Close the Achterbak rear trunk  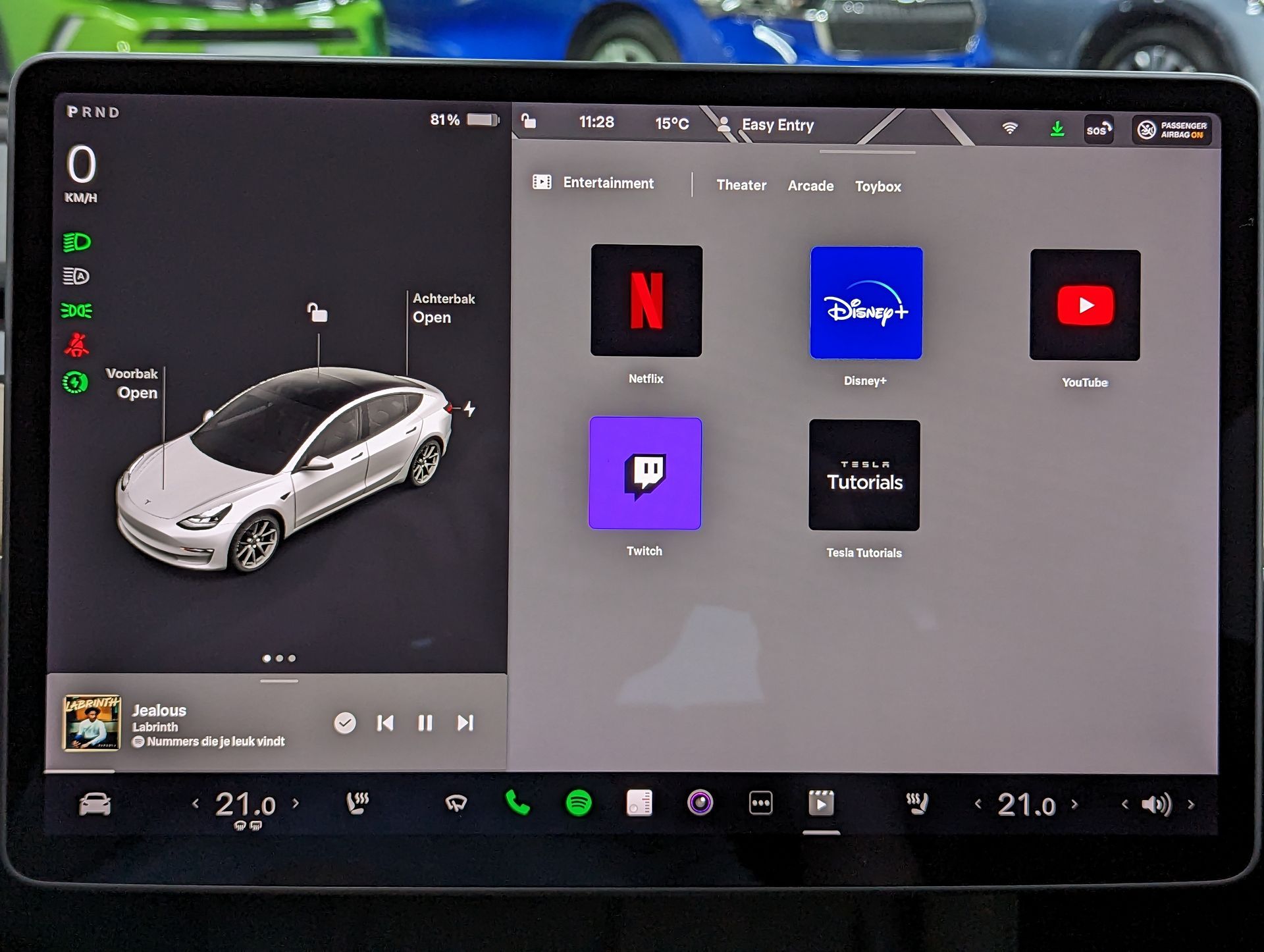(x=444, y=307)
